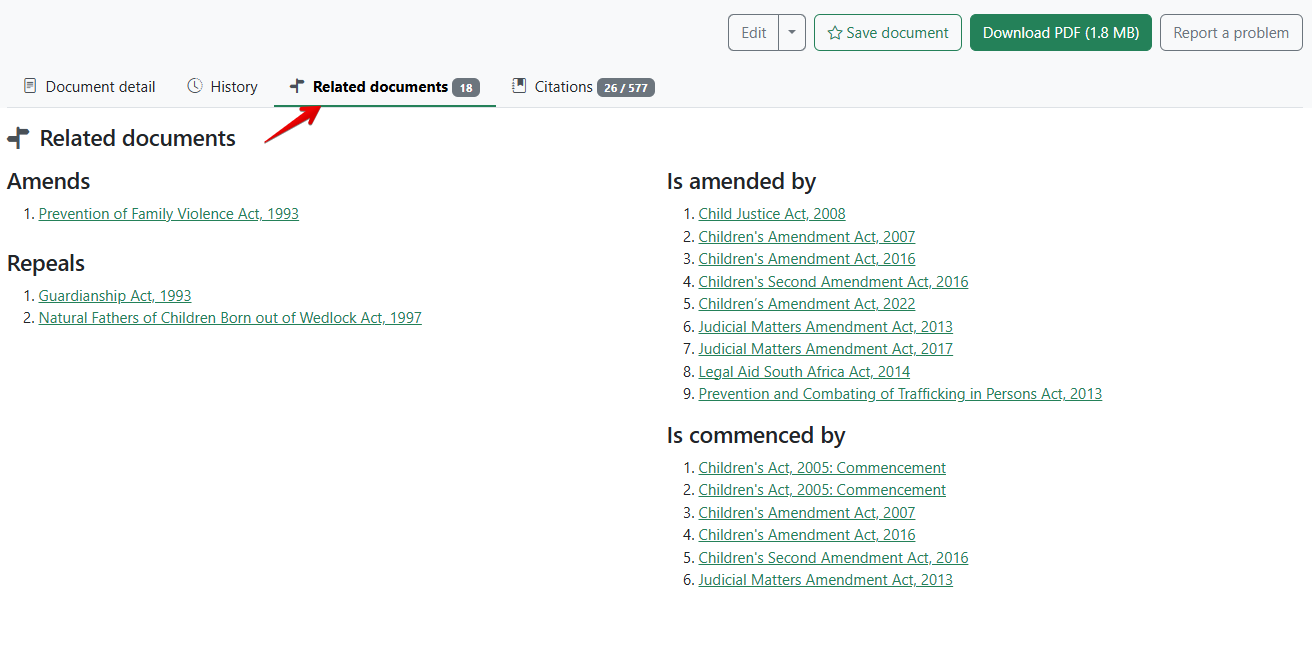
Task: Download the PDF (1.8 MB)
Action: click(x=1060, y=33)
